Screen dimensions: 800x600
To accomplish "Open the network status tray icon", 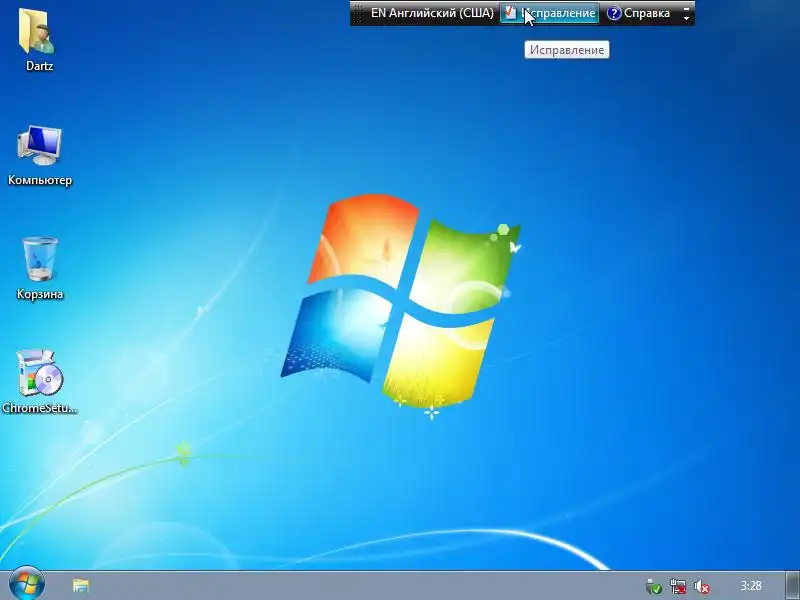I will tap(678, 586).
